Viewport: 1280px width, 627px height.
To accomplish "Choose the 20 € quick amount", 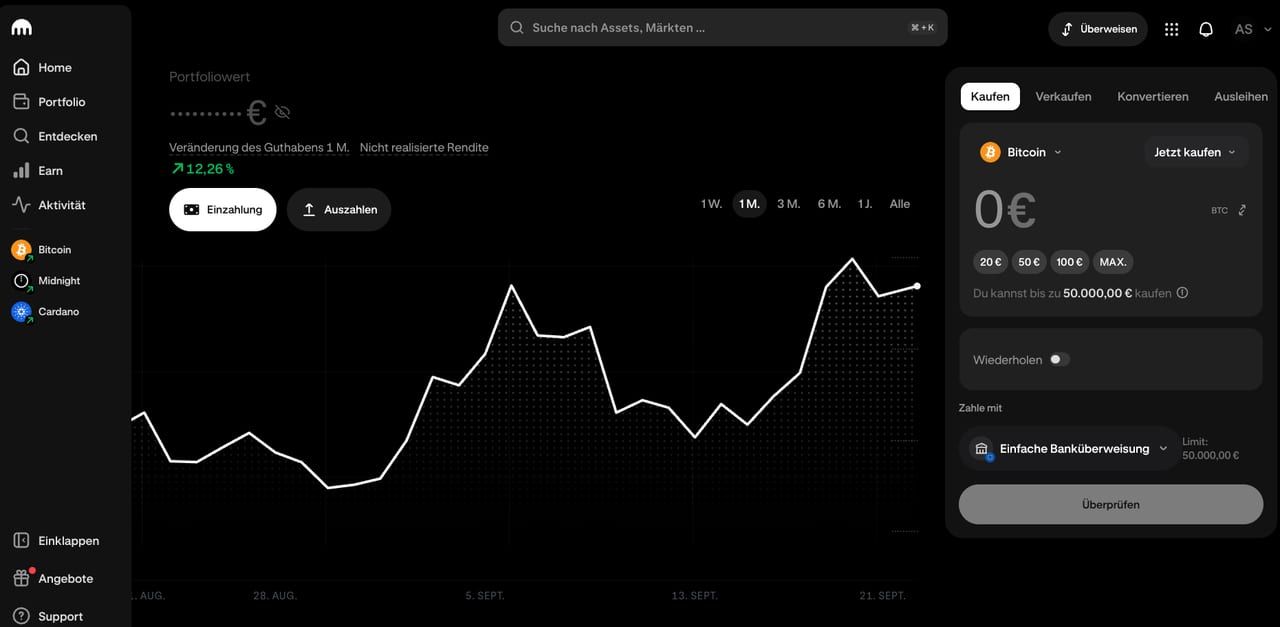I will [990, 262].
